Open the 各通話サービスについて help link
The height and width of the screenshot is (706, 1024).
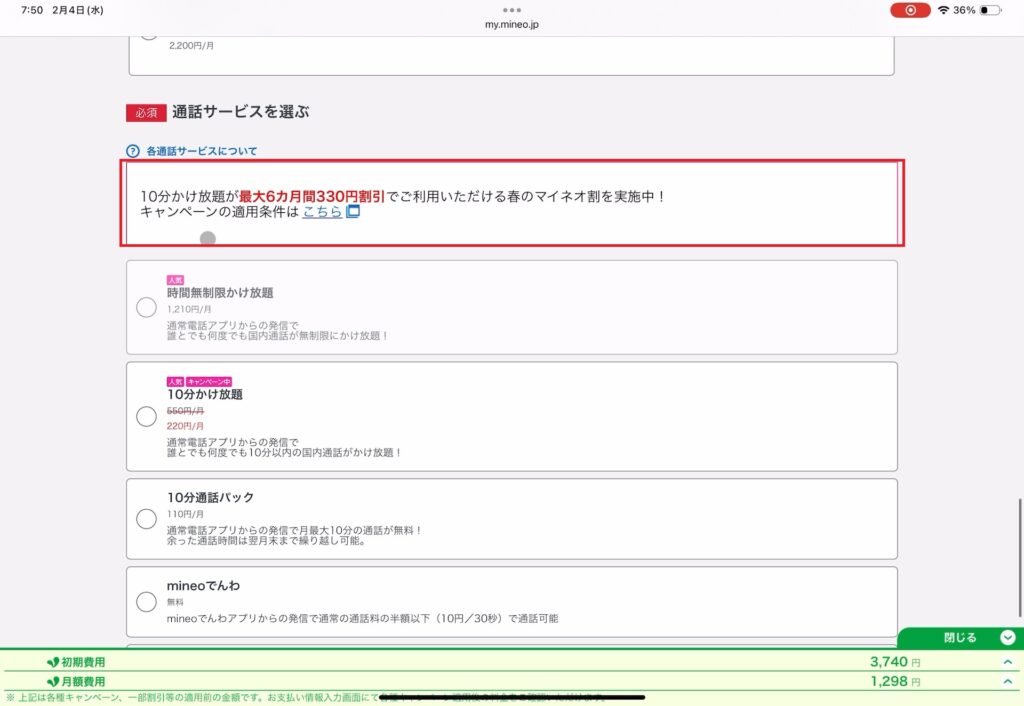[x=201, y=151]
